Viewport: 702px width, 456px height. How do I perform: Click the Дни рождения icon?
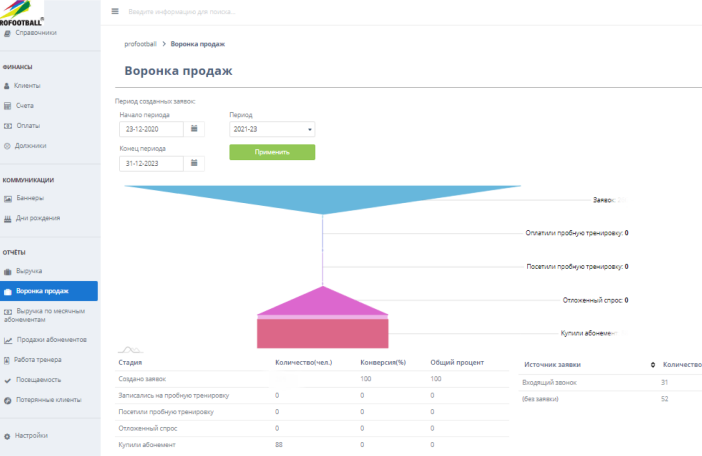8,218
